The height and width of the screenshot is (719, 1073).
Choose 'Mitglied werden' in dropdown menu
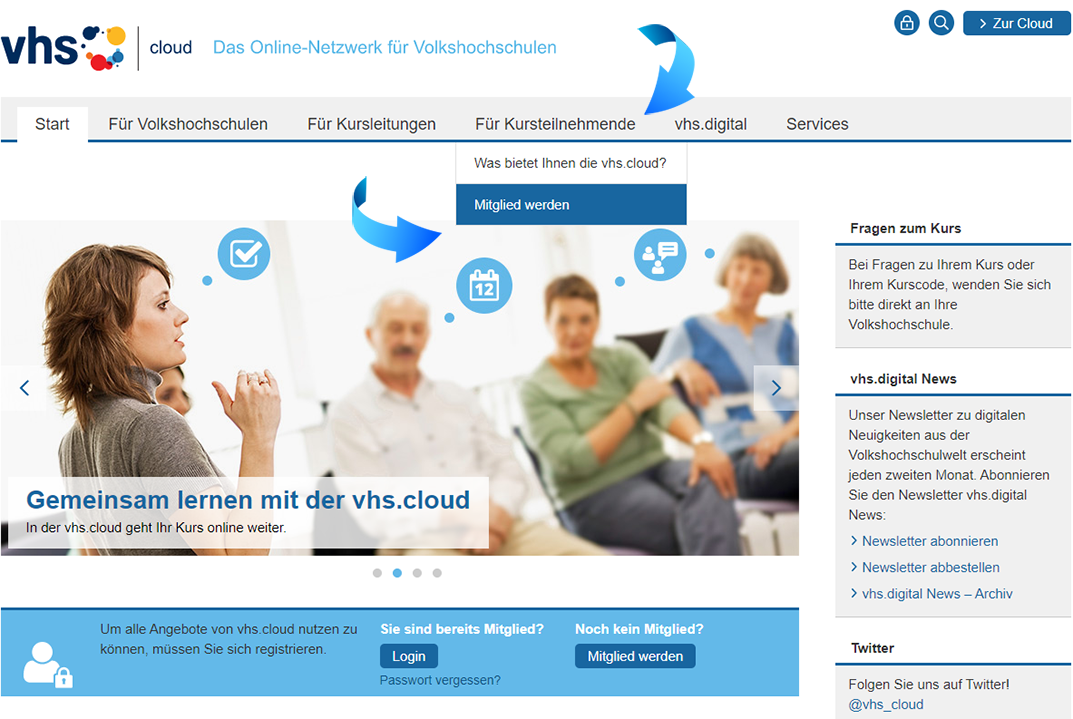(571, 205)
